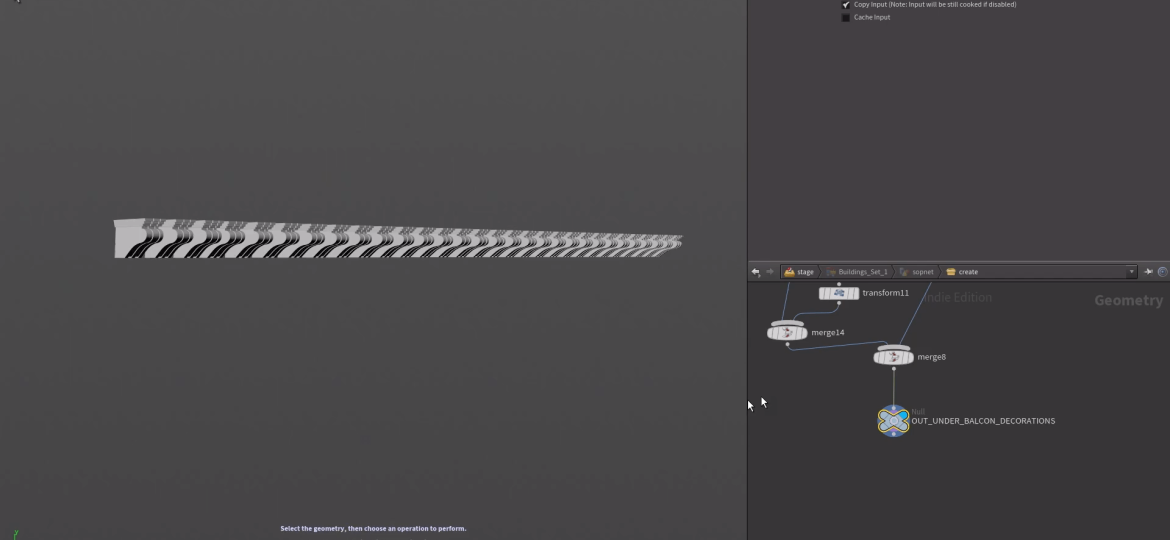Click the OUT_UNDER_BALCON_DECORATIONS node name
Viewport: 1170px width, 540px height.
point(983,421)
